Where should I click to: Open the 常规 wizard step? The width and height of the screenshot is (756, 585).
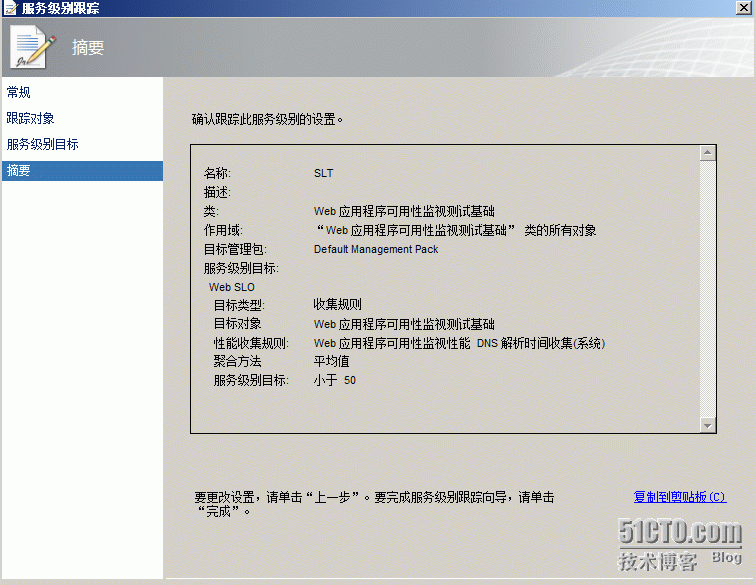tap(18, 92)
